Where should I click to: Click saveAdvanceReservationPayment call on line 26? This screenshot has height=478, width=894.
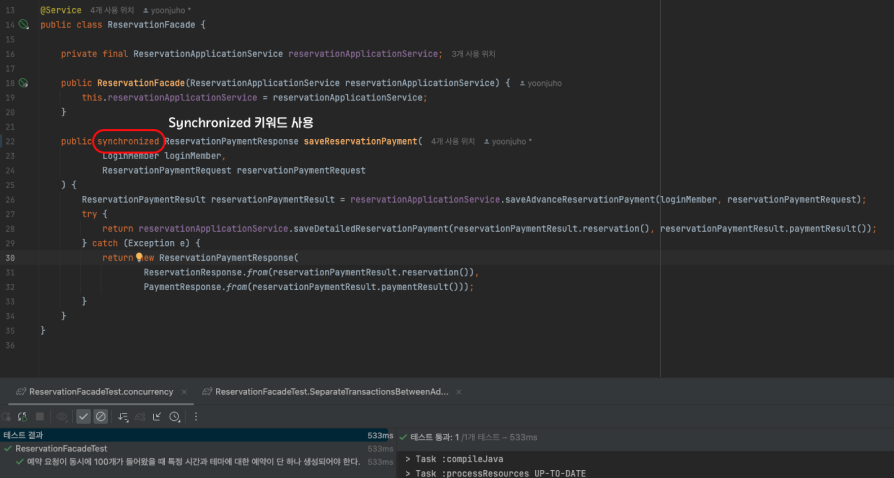pos(580,200)
